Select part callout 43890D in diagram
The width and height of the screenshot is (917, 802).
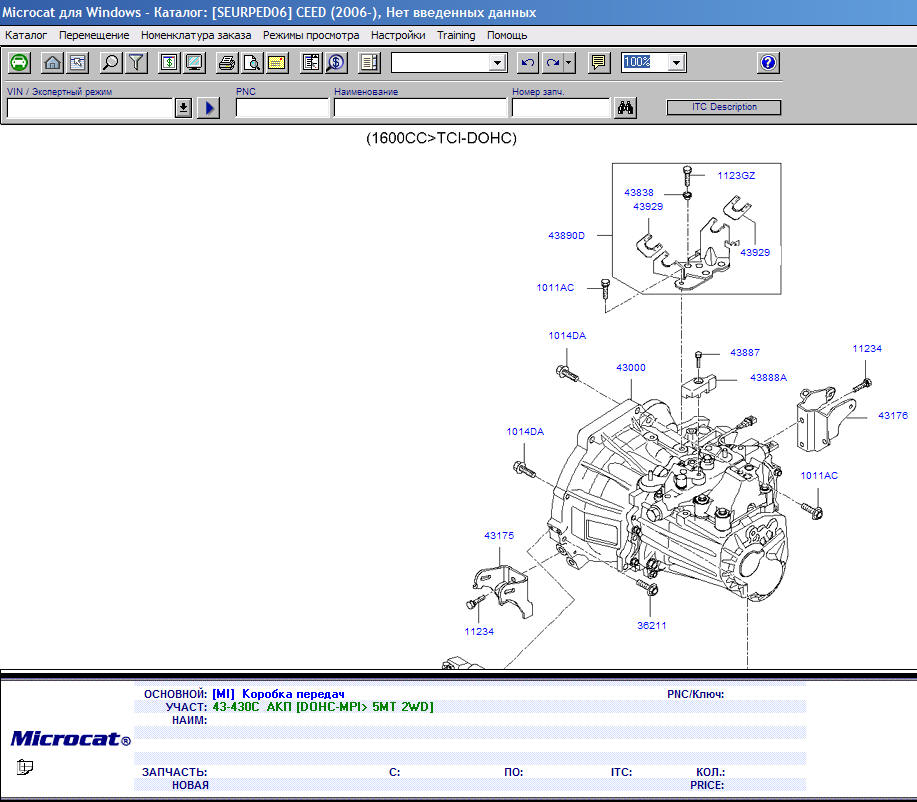click(566, 236)
